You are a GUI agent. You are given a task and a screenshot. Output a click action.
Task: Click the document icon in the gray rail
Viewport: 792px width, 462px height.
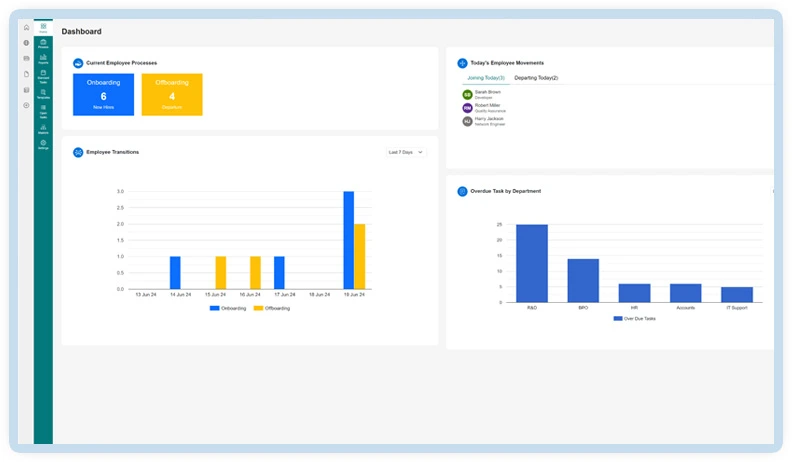[x=26, y=74]
